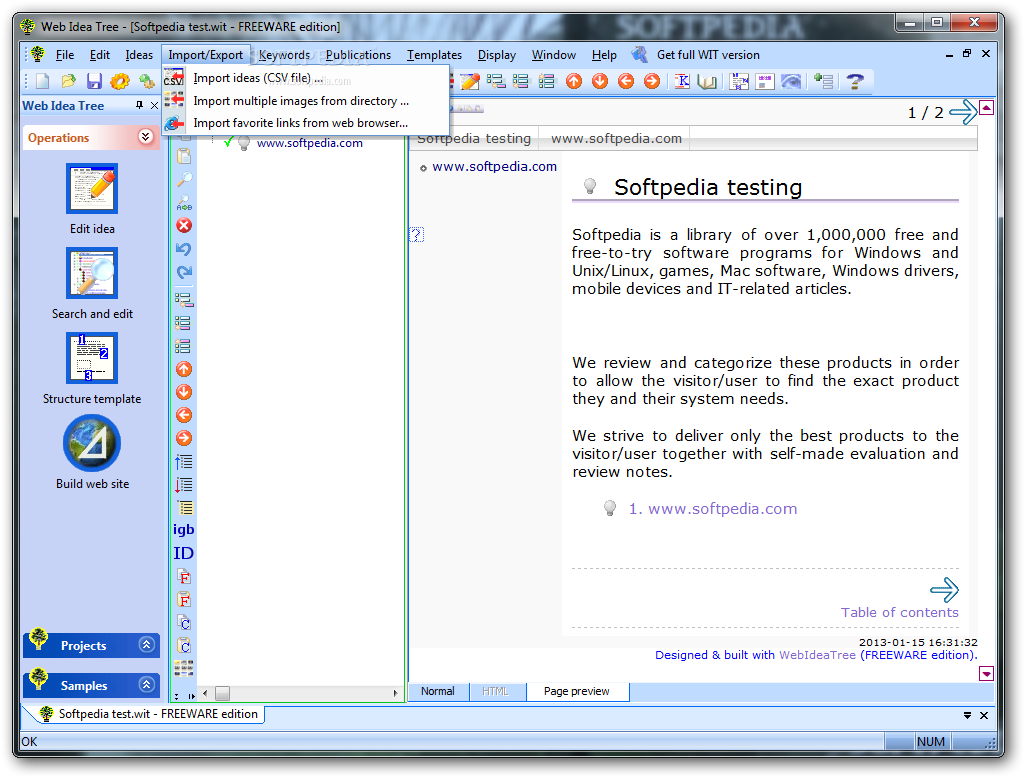Click the Open folder toolbar icon

point(69,81)
